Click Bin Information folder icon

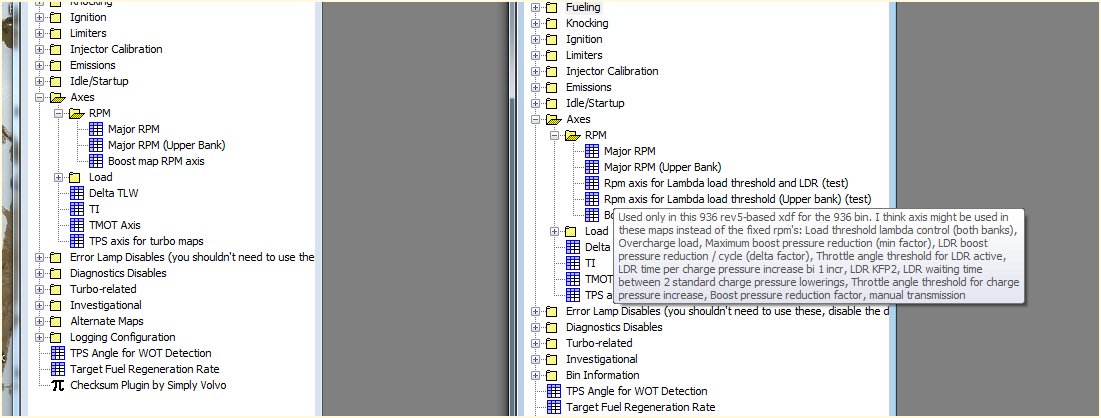(x=552, y=375)
